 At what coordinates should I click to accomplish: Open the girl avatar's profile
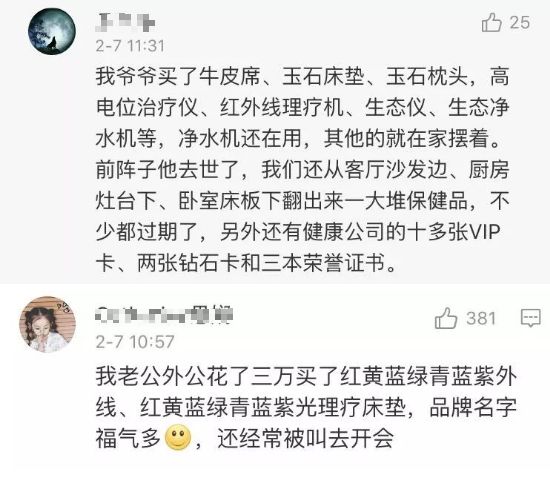pyautogui.click(x=47, y=324)
